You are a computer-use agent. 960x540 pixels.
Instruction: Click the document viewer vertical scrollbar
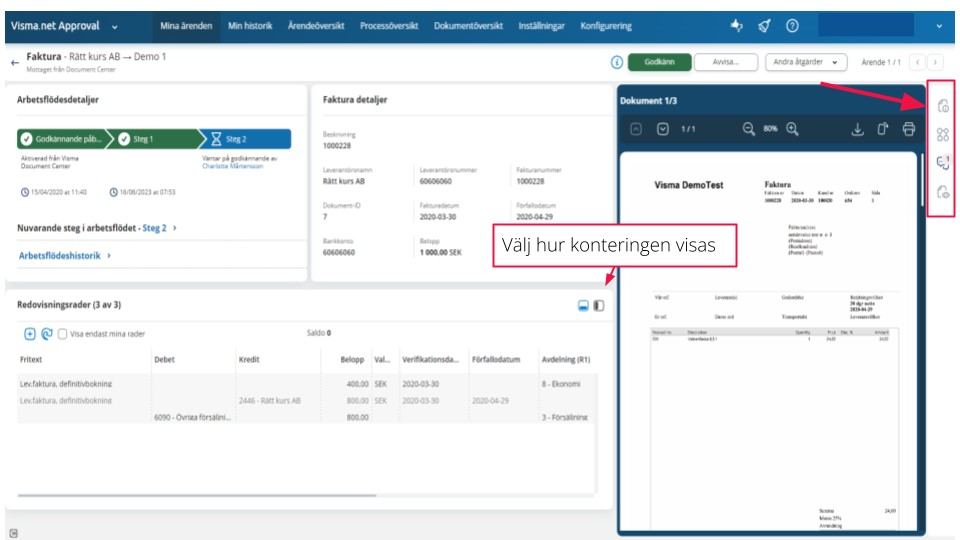pyautogui.click(x=921, y=179)
